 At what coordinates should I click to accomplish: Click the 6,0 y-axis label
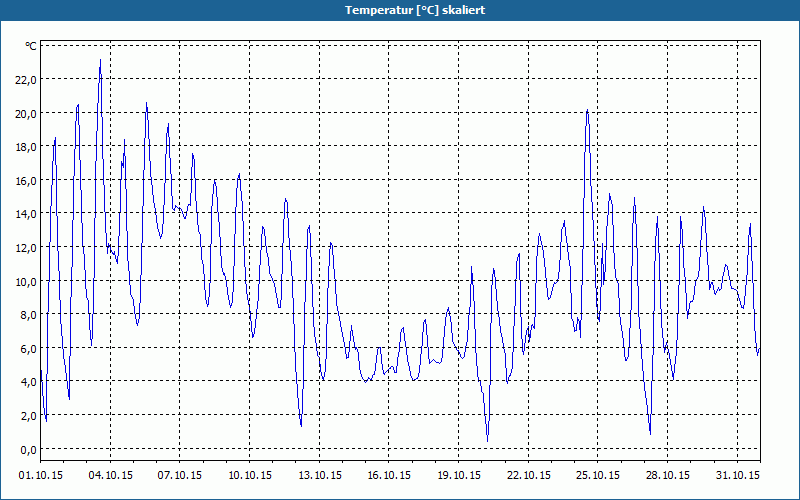[x=28, y=348]
